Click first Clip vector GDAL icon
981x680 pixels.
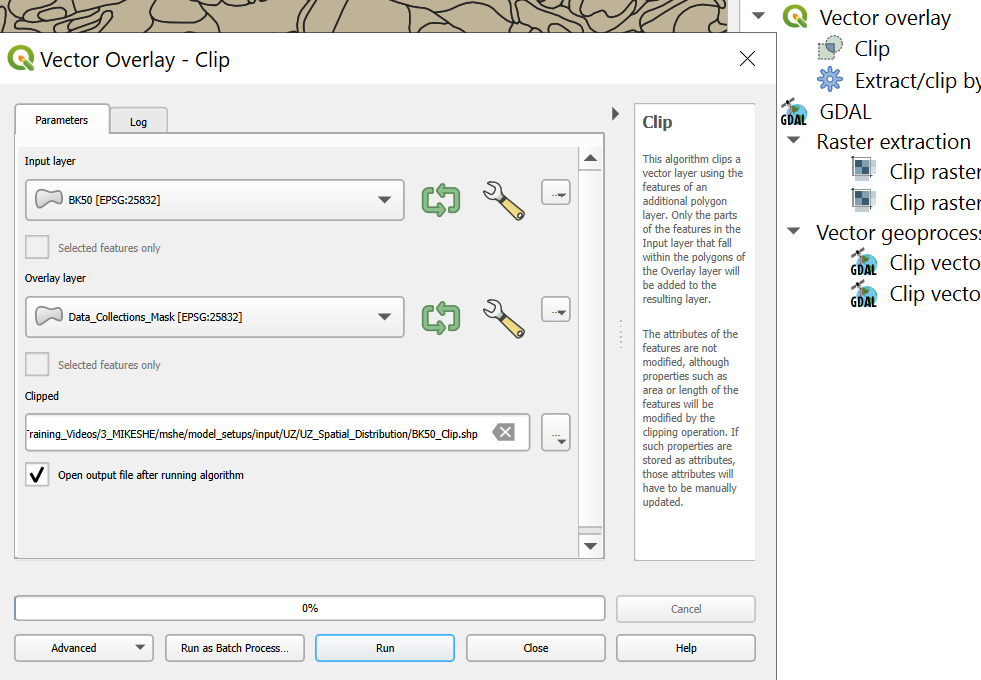(863, 262)
